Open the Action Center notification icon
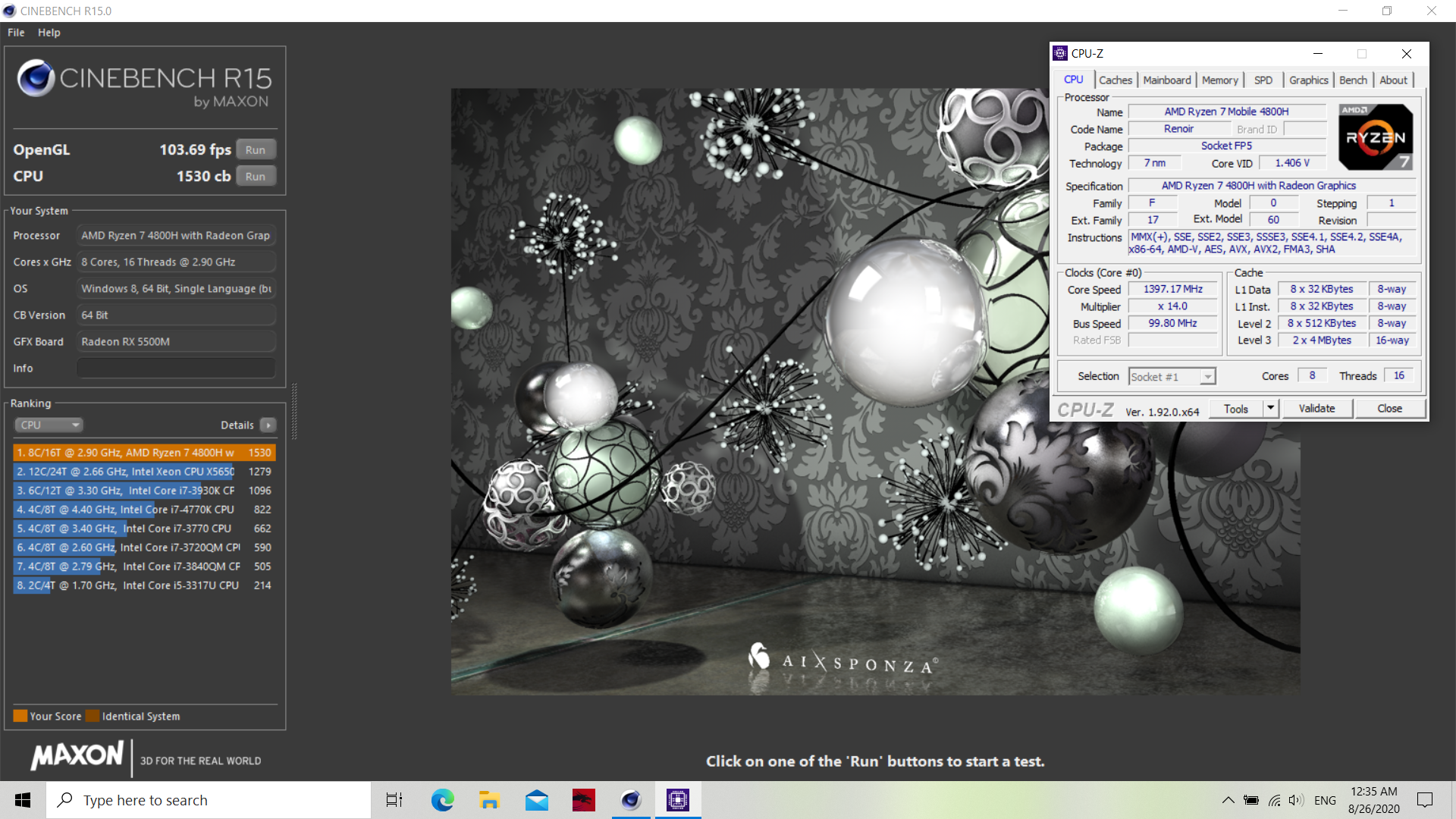1456x819 pixels. click(1425, 800)
